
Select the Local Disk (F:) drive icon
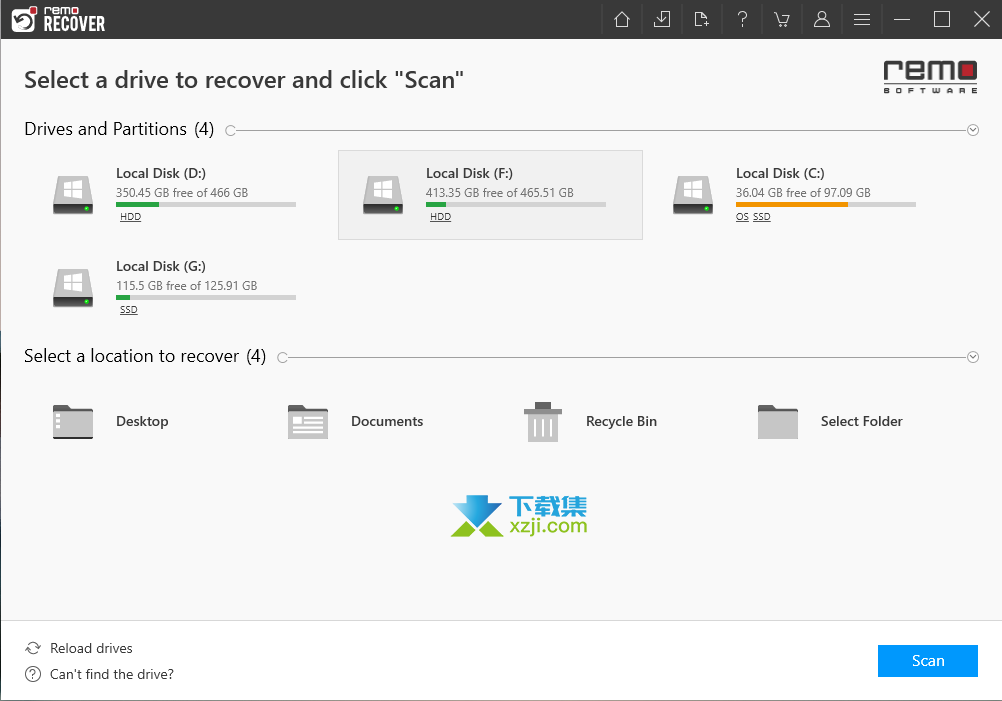tap(383, 195)
